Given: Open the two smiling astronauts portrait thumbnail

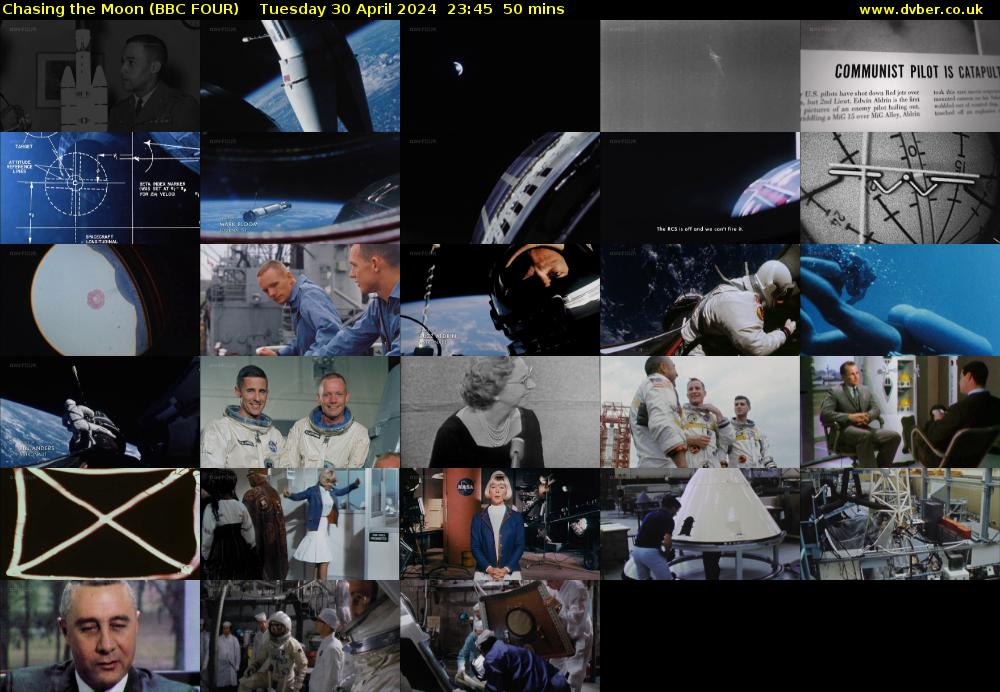Looking at the screenshot, I should (300, 412).
